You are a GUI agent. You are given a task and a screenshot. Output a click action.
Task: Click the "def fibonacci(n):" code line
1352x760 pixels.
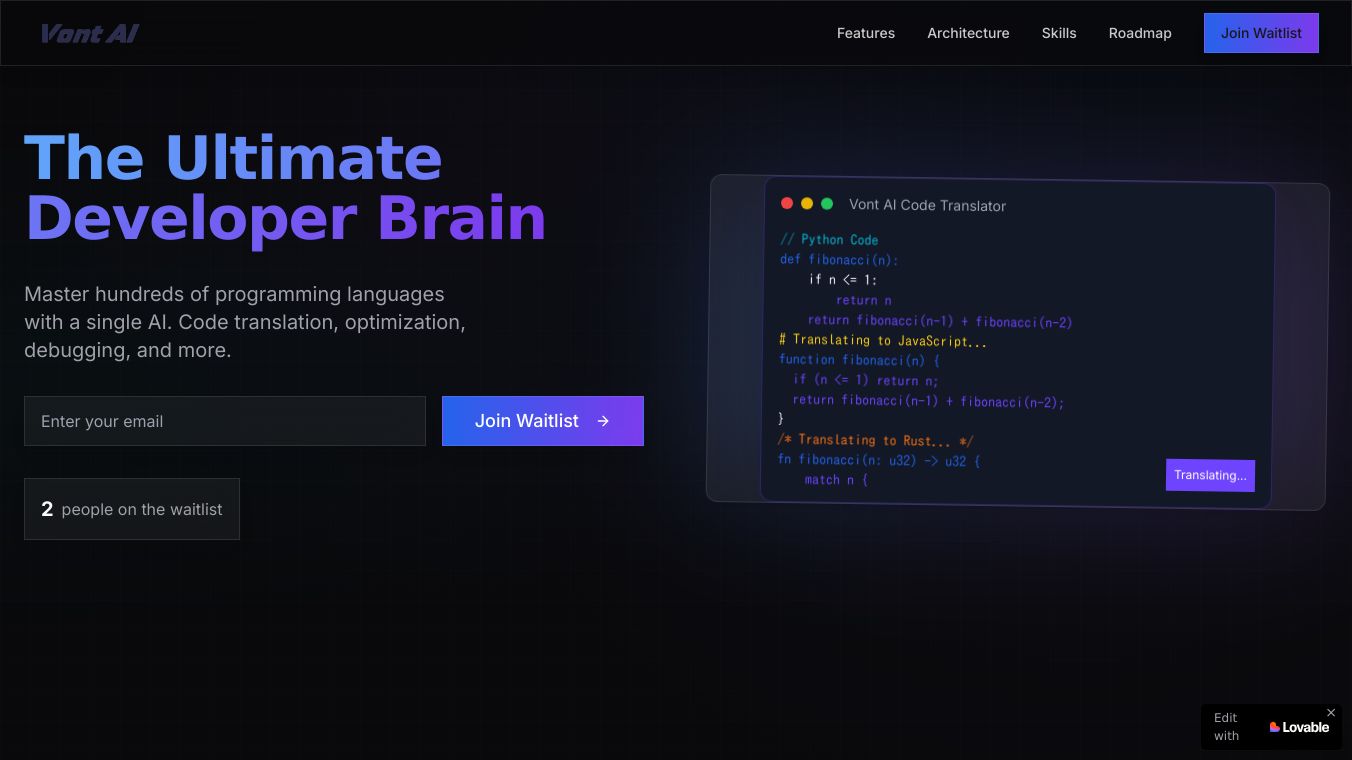pyautogui.click(x=839, y=260)
